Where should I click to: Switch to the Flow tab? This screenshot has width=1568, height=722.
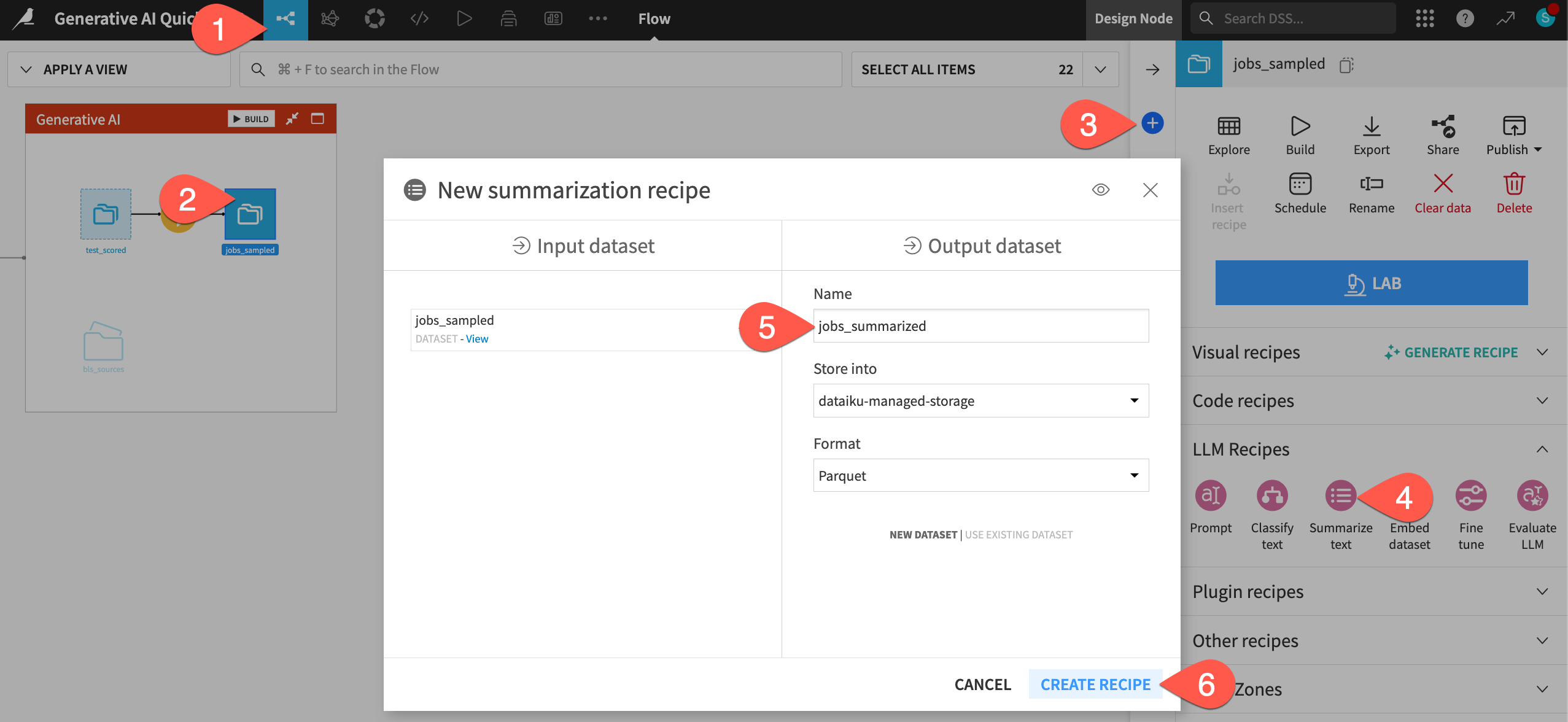[x=653, y=18]
